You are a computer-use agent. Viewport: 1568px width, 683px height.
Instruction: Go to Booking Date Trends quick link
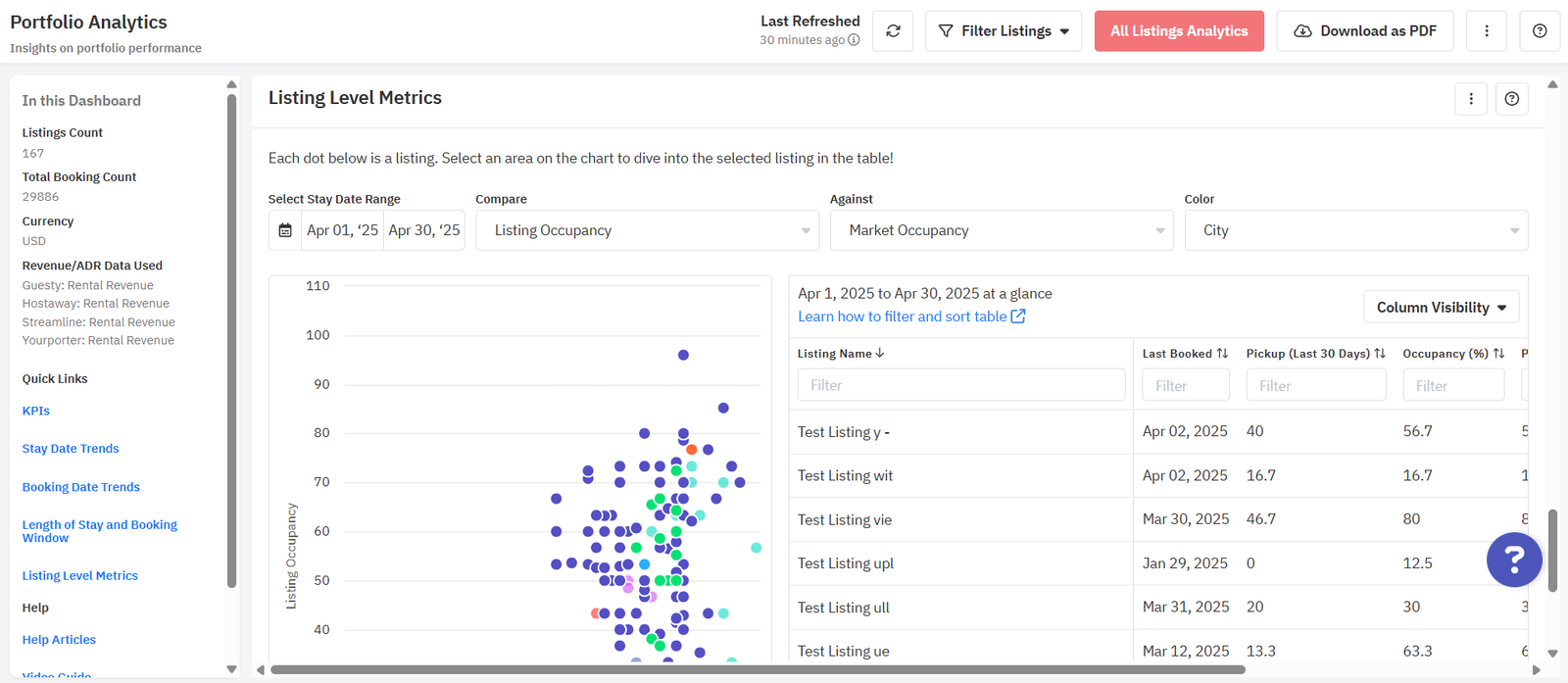tap(81, 487)
